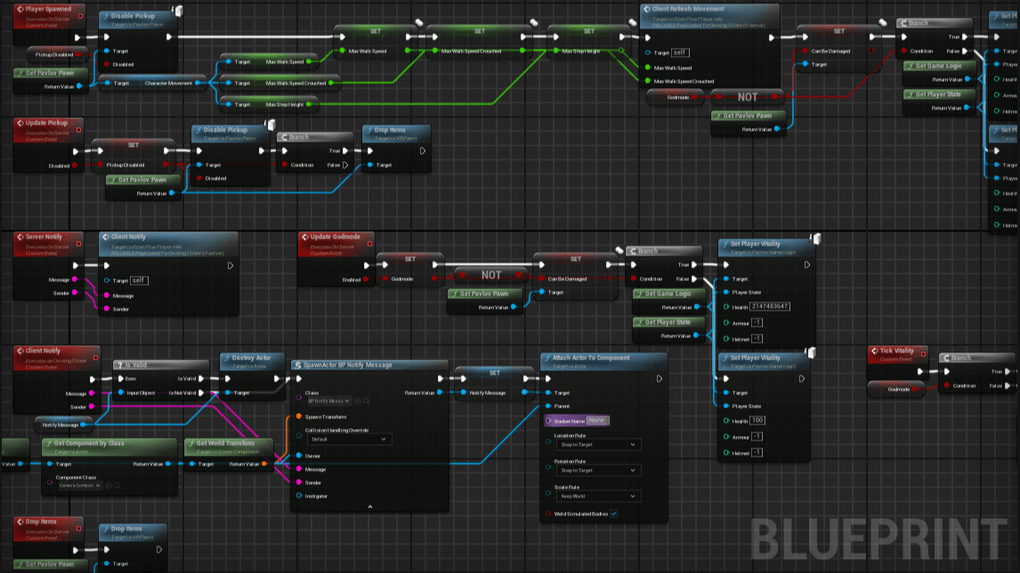Click the Instigator pin on SpawnActor node
Viewport: 1020px width, 573px height.
point(299,496)
